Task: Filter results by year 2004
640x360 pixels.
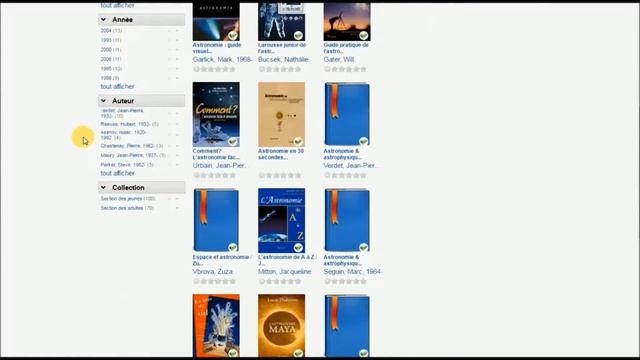Action: 111,31
